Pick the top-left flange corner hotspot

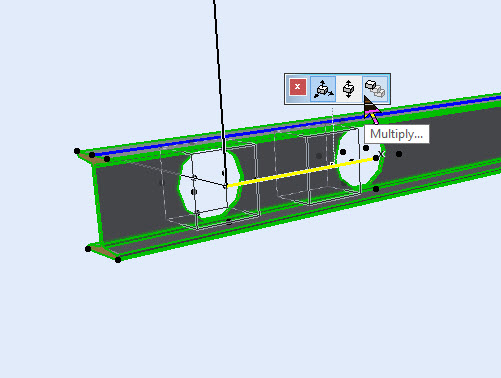click(x=77, y=151)
